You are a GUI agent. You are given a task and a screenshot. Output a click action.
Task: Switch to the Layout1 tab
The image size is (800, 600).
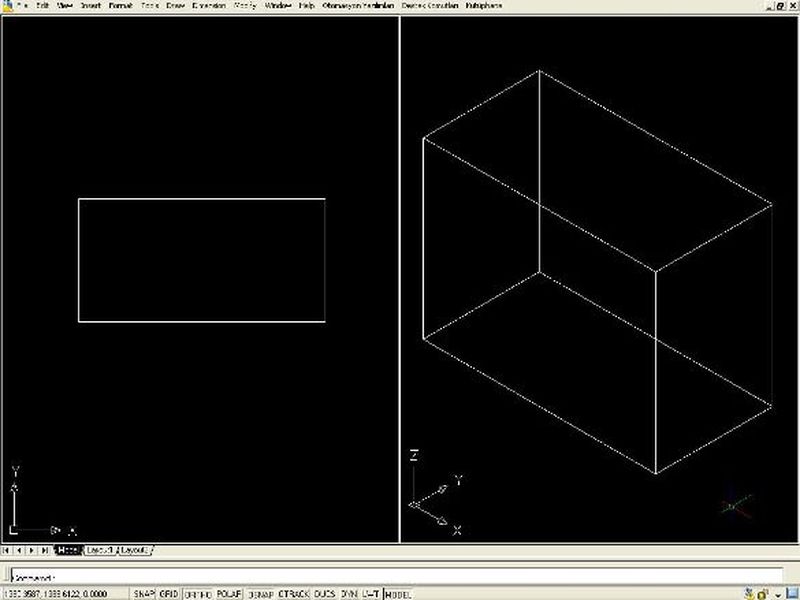coord(100,550)
